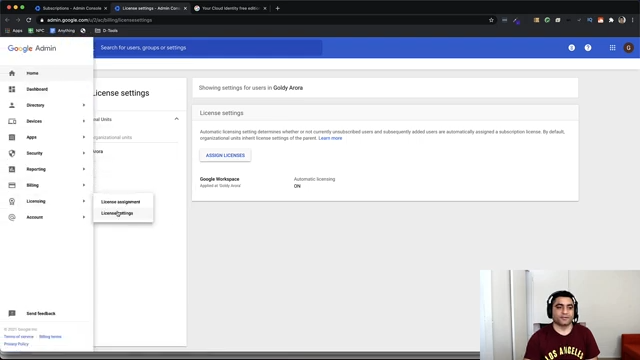The height and width of the screenshot is (360, 640).
Task: Click the Home icon in sidebar
Action: [x=12, y=73]
